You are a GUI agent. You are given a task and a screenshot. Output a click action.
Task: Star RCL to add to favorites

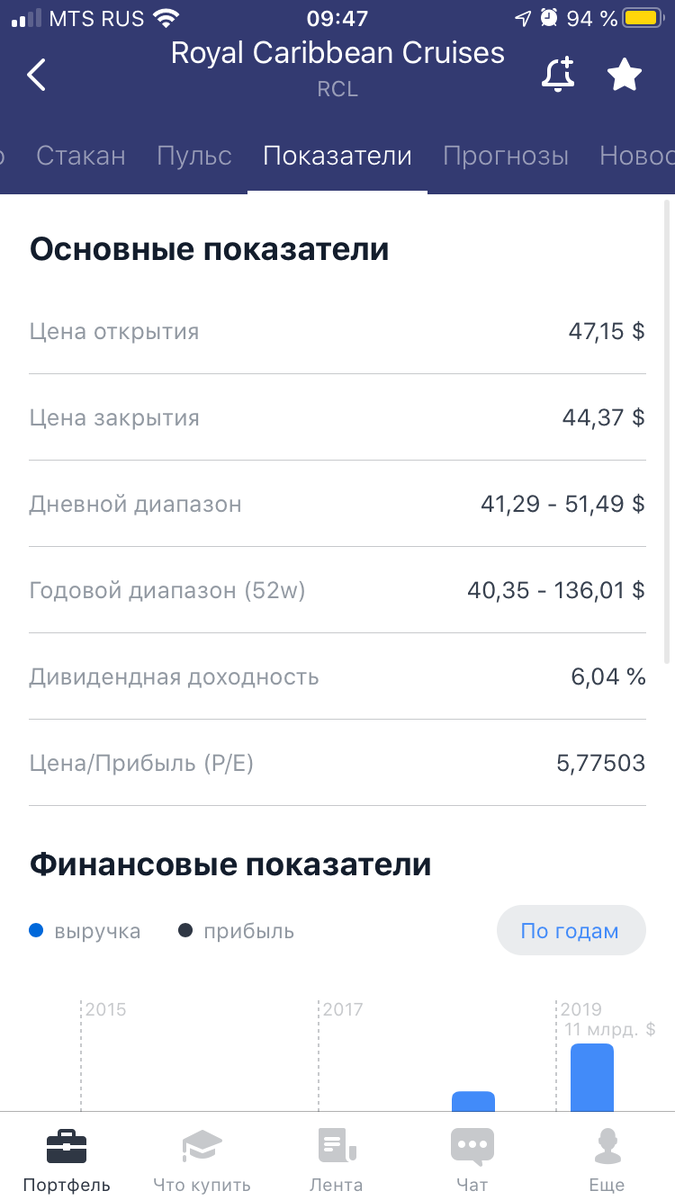(624, 73)
